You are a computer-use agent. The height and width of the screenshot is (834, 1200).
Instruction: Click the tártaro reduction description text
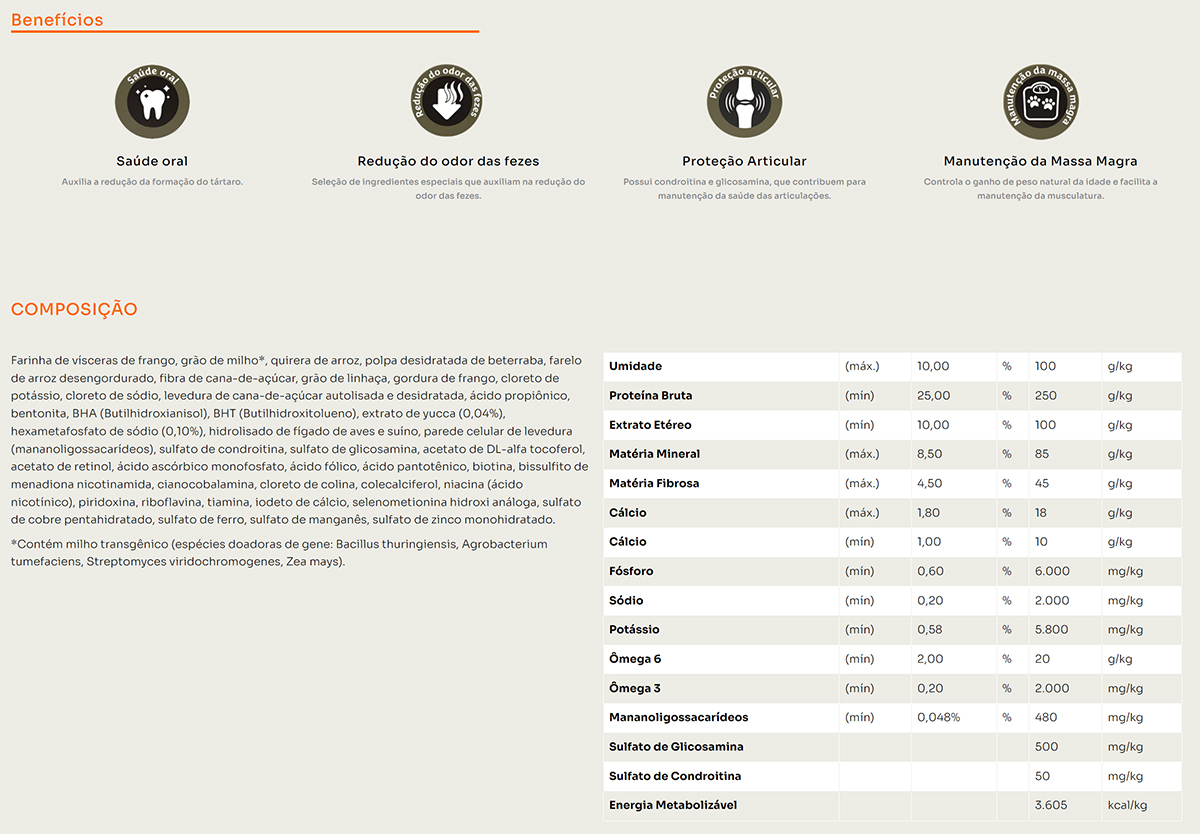tap(152, 182)
